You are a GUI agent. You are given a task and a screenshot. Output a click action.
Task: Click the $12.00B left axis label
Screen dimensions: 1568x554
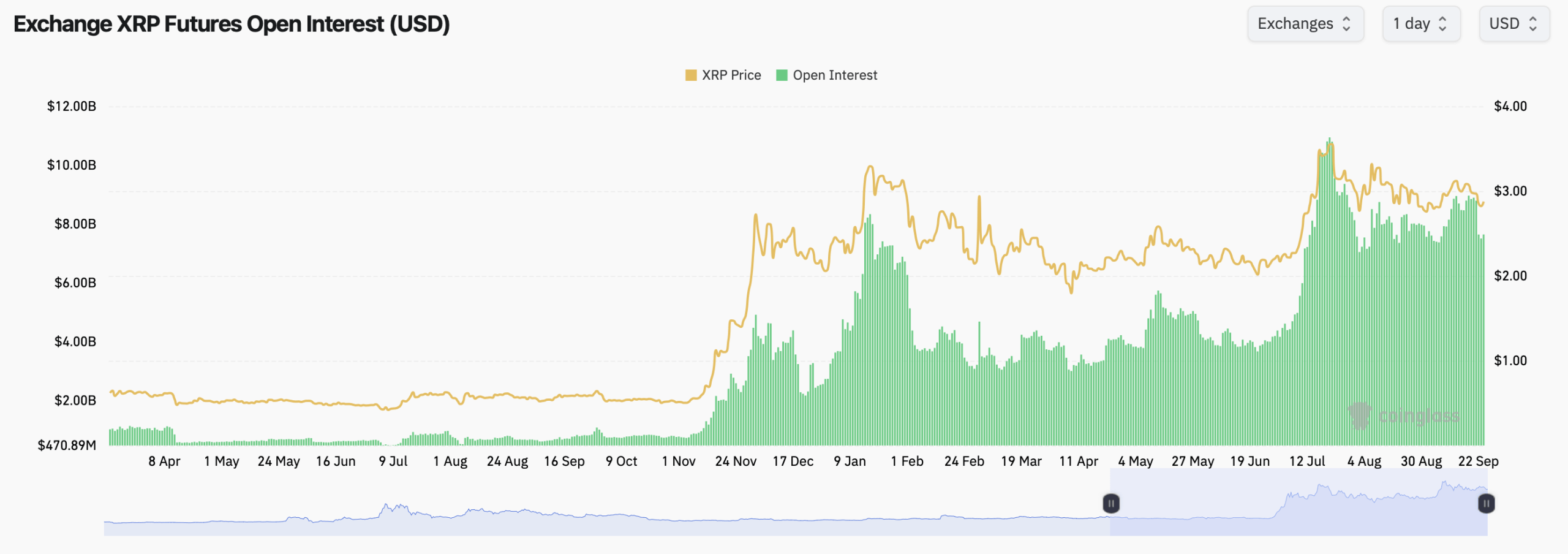72,107
